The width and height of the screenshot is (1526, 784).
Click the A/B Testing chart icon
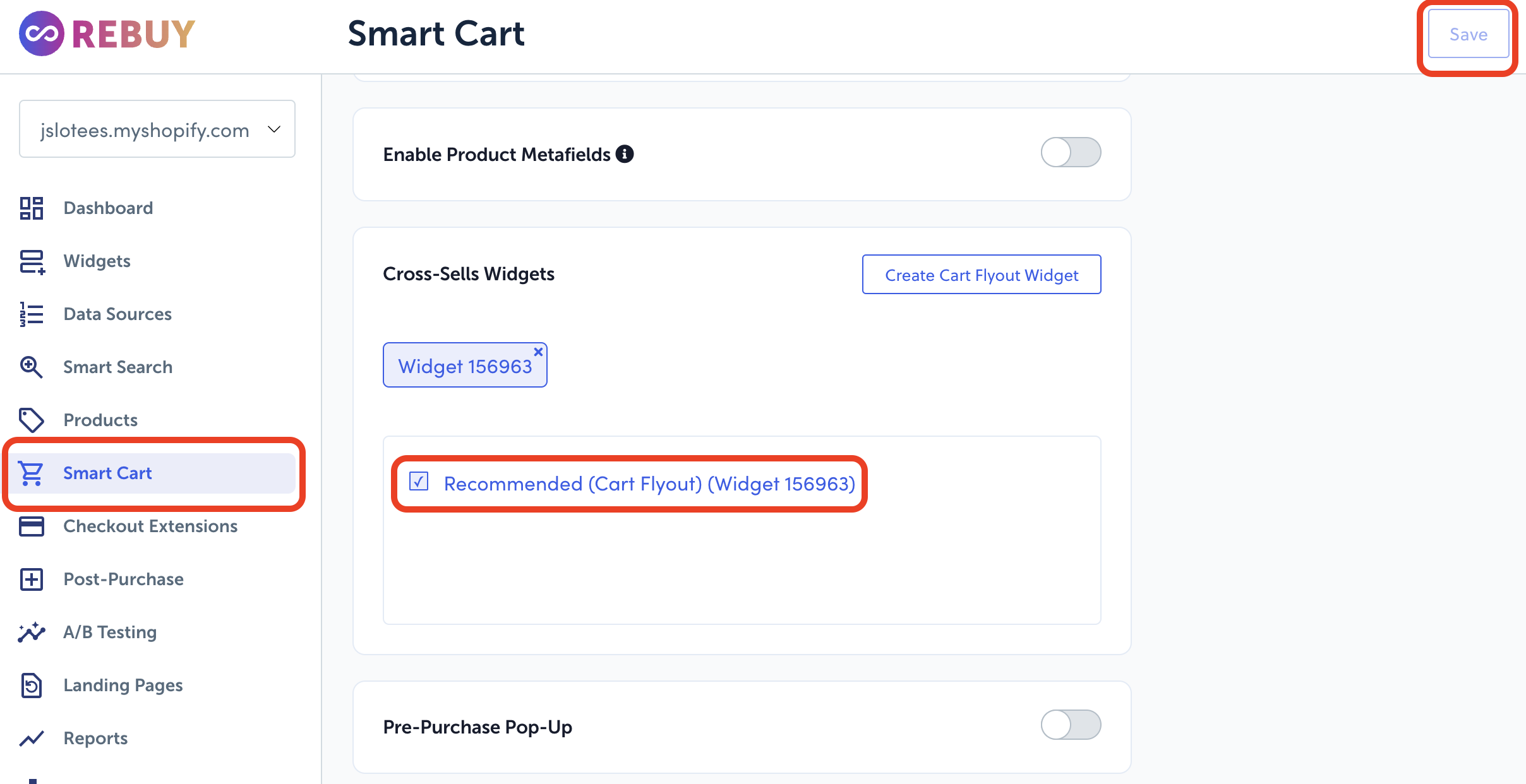pos(32,633)
